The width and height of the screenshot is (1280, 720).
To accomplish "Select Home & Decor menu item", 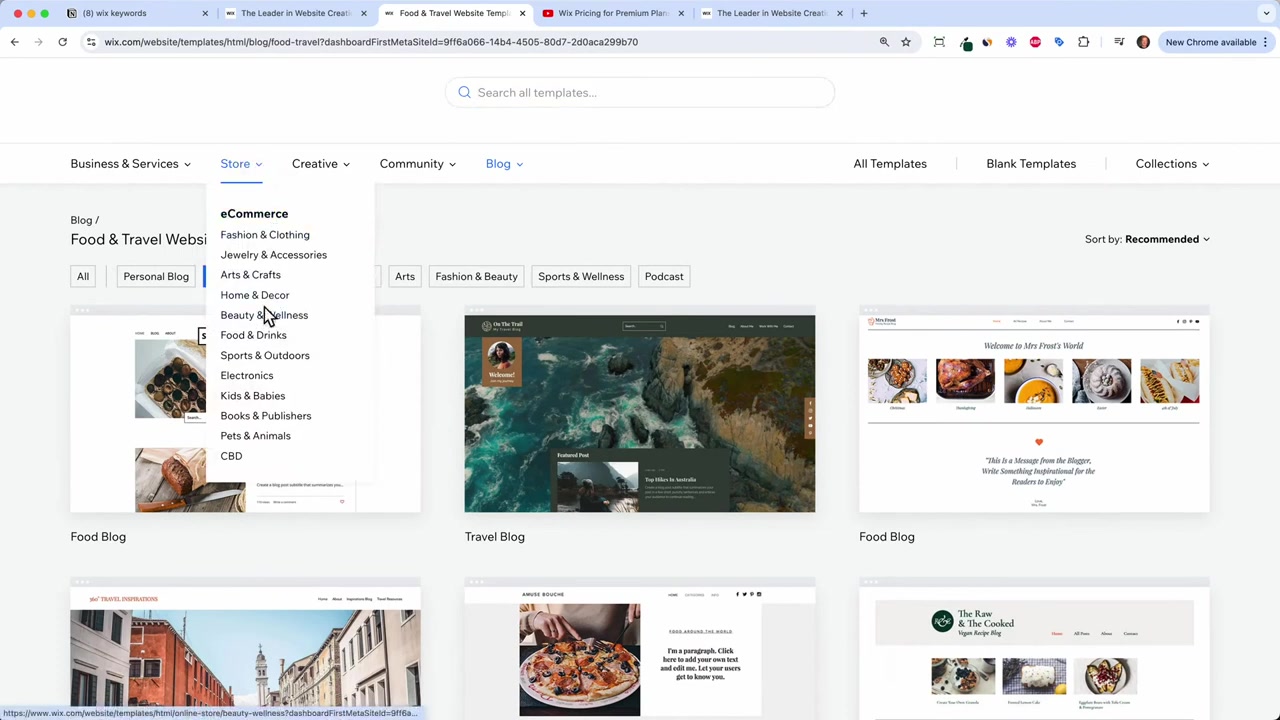I will click(x=254, y=295).
